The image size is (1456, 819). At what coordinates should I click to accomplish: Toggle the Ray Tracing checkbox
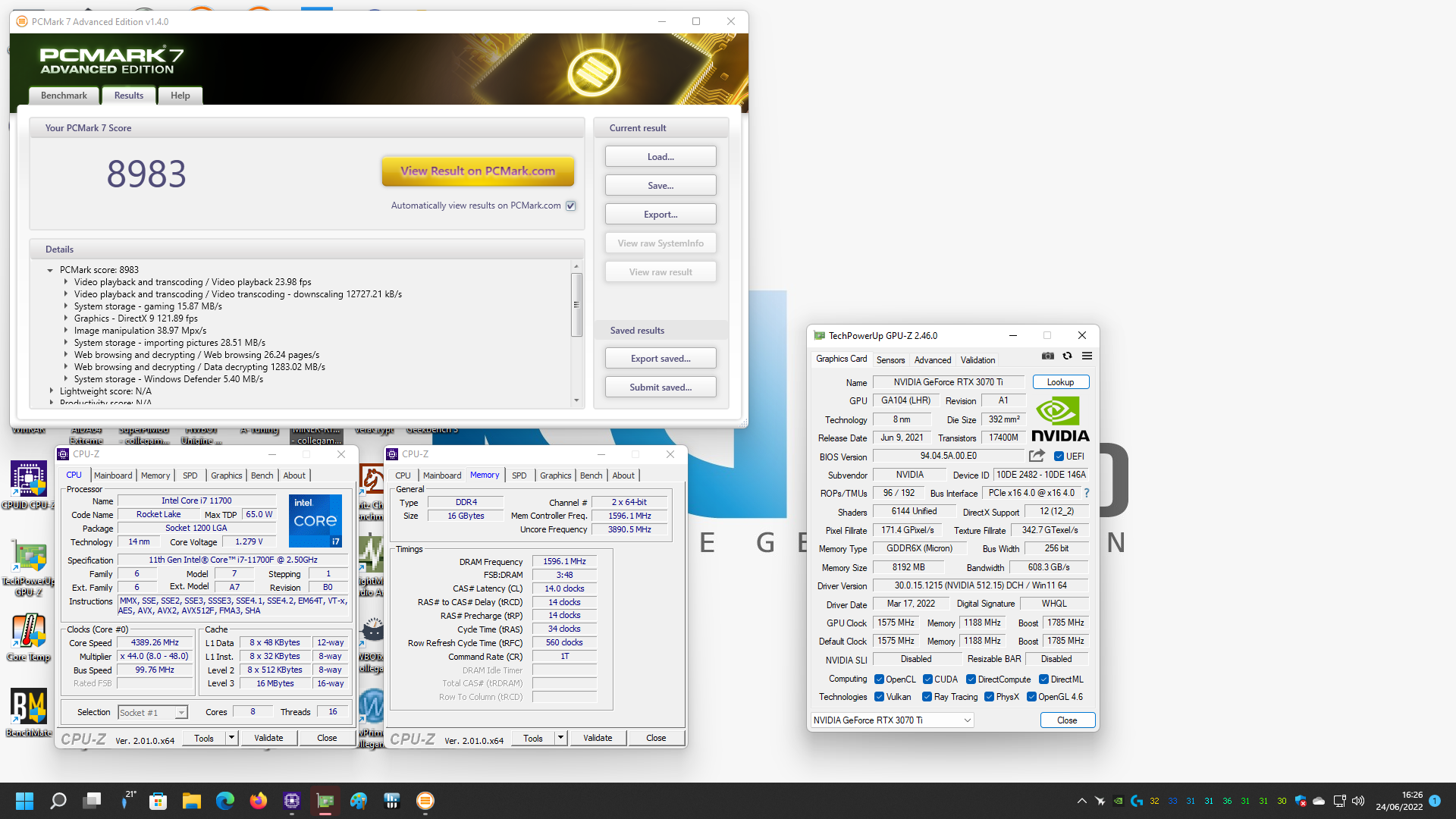pos(927,697)
